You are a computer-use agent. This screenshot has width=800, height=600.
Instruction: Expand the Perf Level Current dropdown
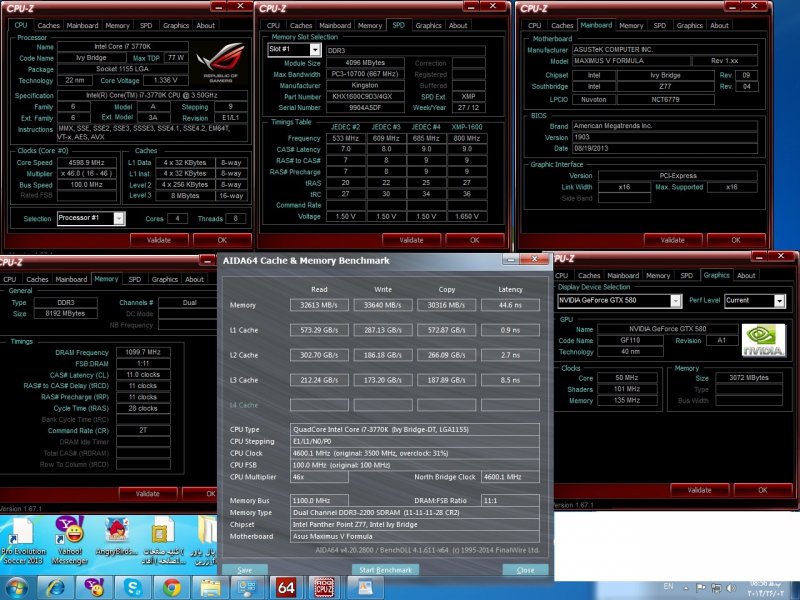[x=780, y=301]
